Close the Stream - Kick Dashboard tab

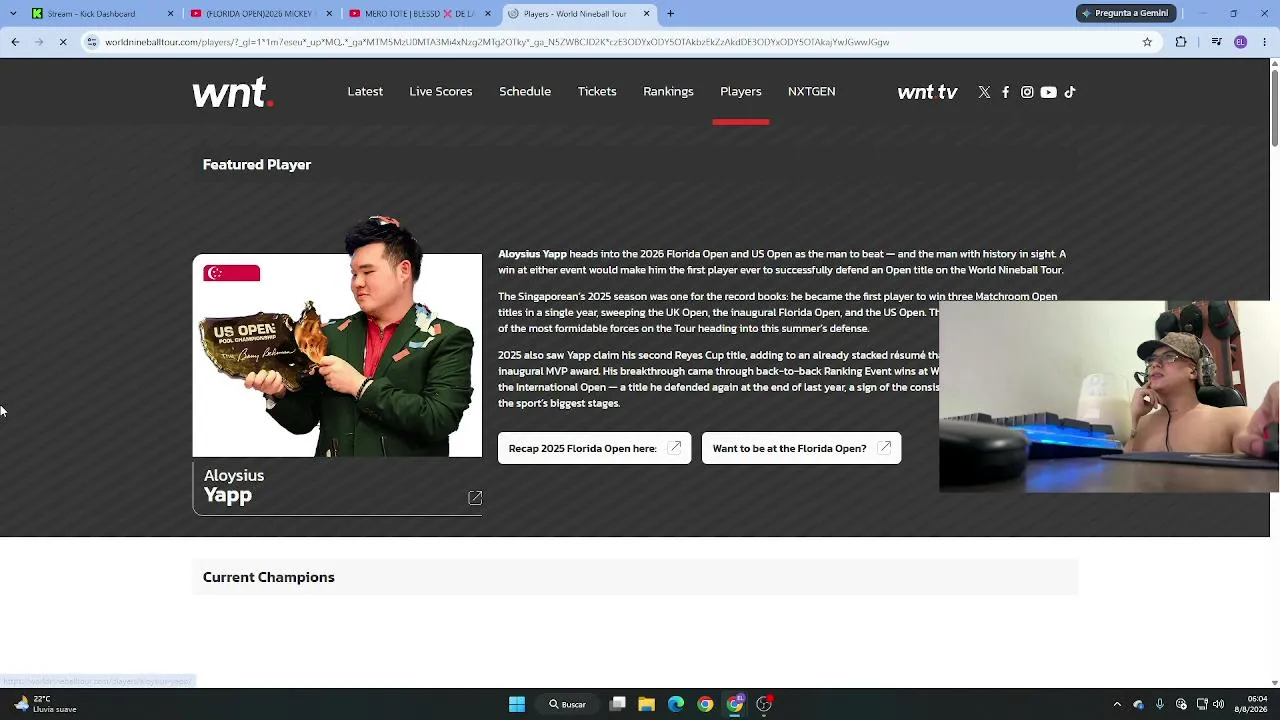170,13
